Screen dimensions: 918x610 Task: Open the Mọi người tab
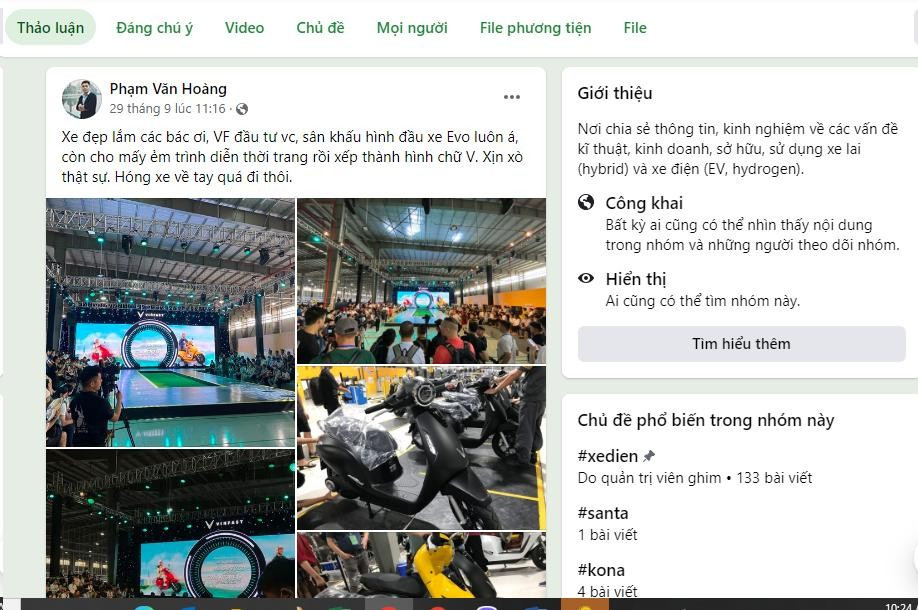click(412, 28)
